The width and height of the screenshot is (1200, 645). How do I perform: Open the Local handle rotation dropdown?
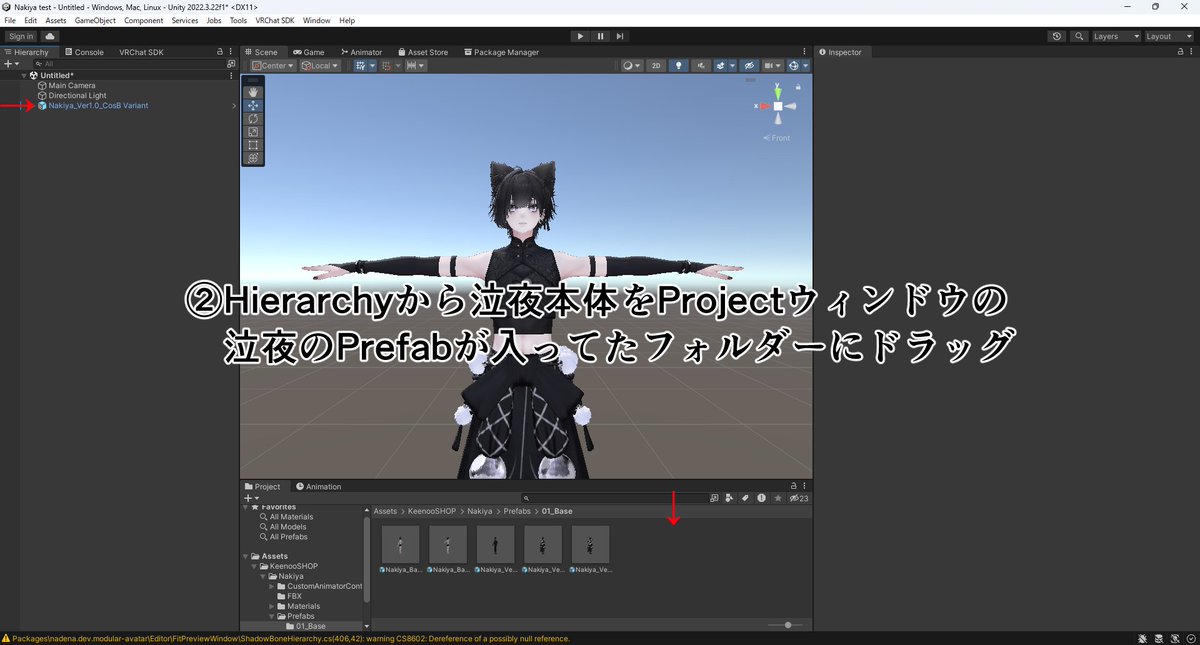click(x=320, y=65)
